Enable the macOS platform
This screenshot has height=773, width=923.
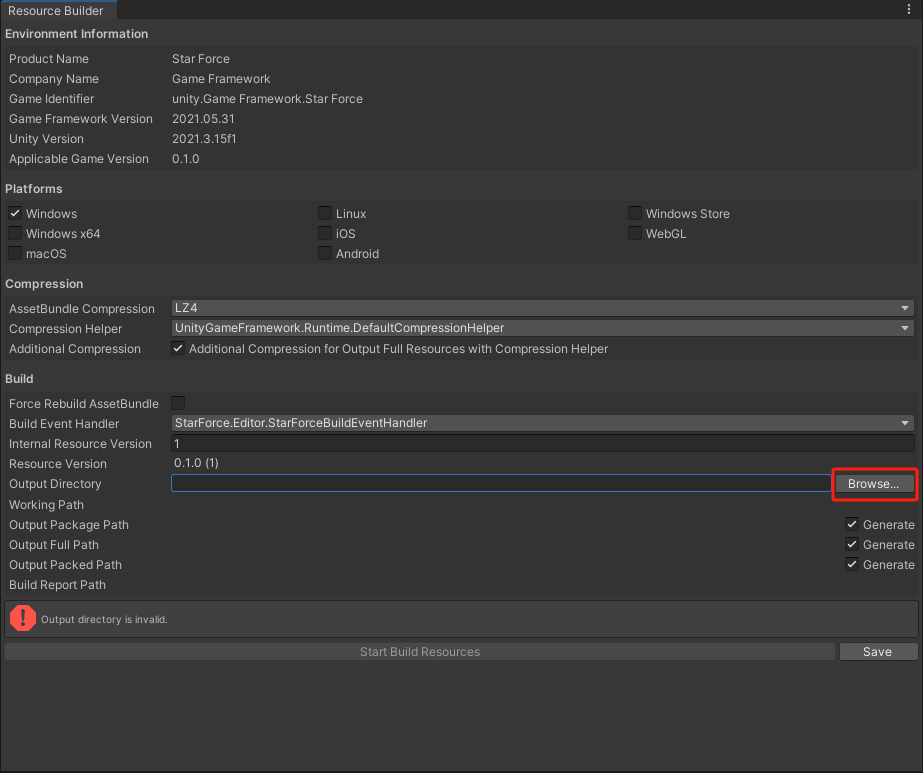tap(14, 253)
